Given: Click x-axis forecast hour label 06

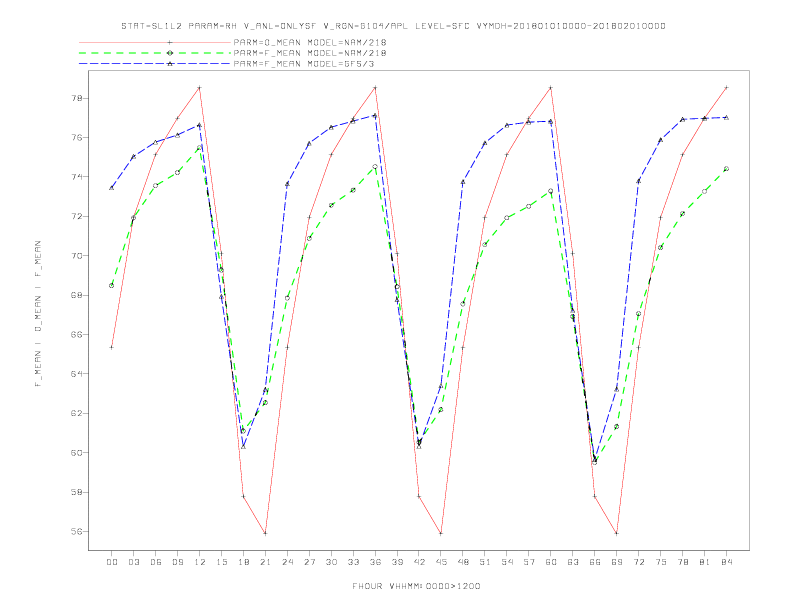Looking at the screenshot, I should (156, 562).
